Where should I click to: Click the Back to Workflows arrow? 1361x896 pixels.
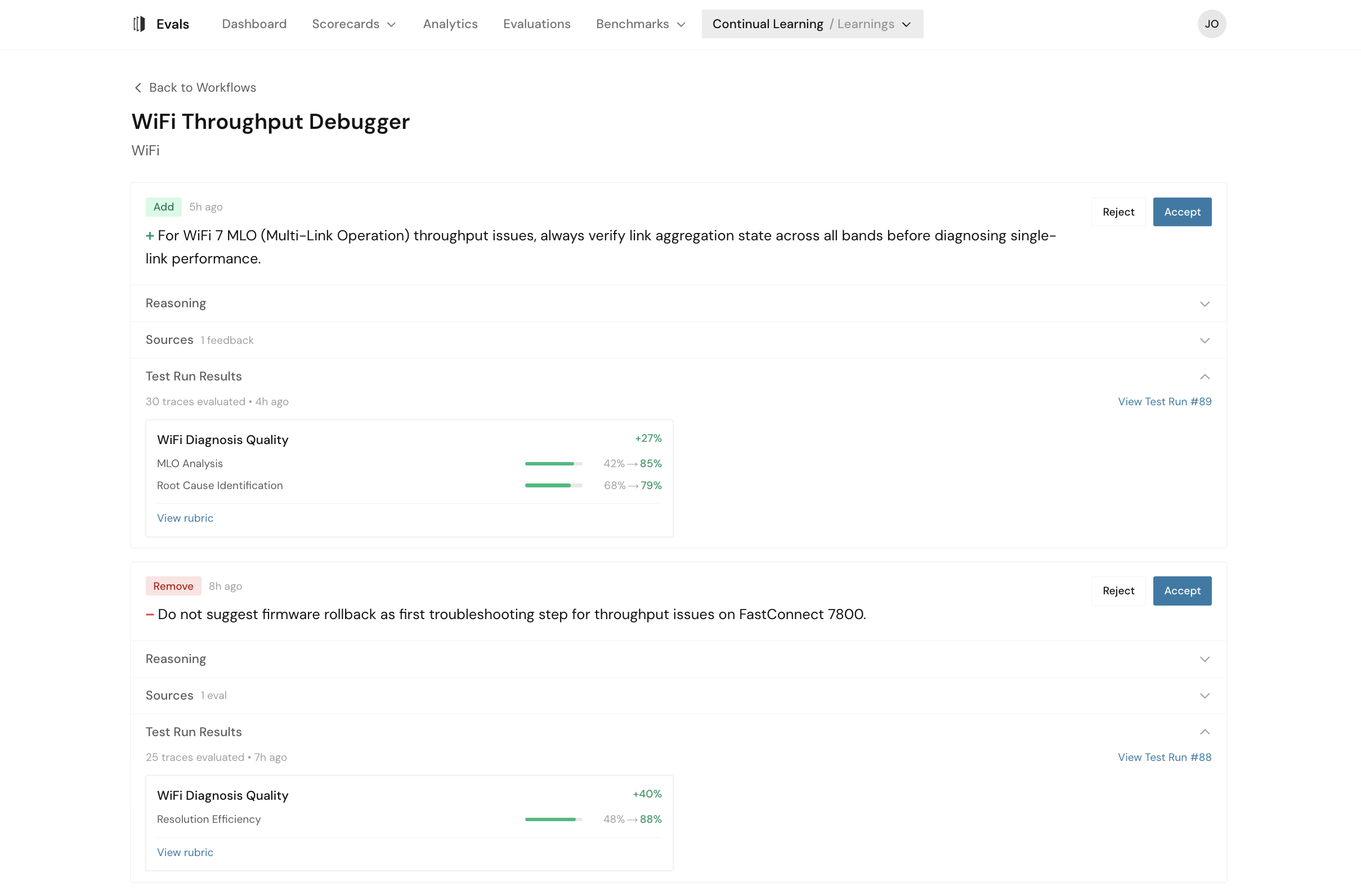coord(138,87)
